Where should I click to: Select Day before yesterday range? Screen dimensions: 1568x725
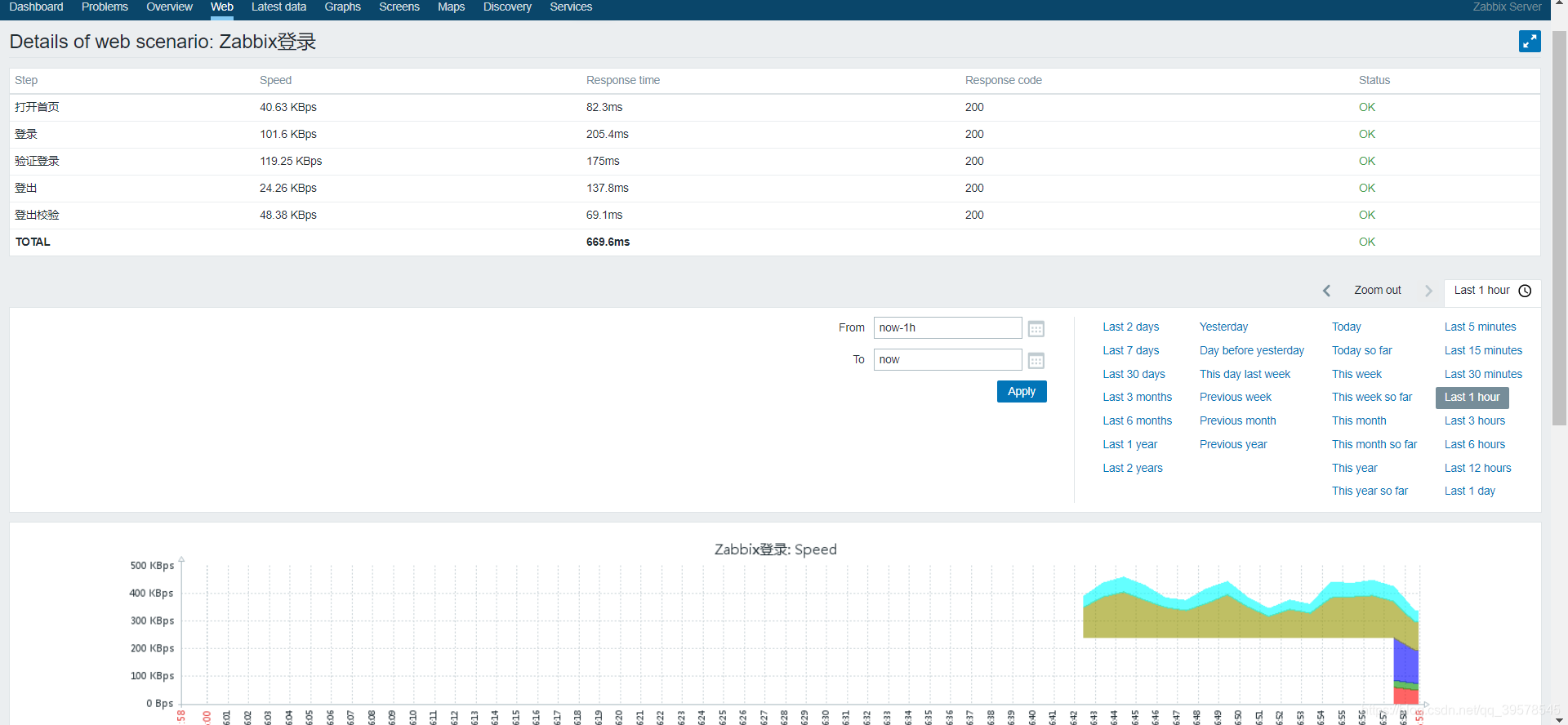1252,351
